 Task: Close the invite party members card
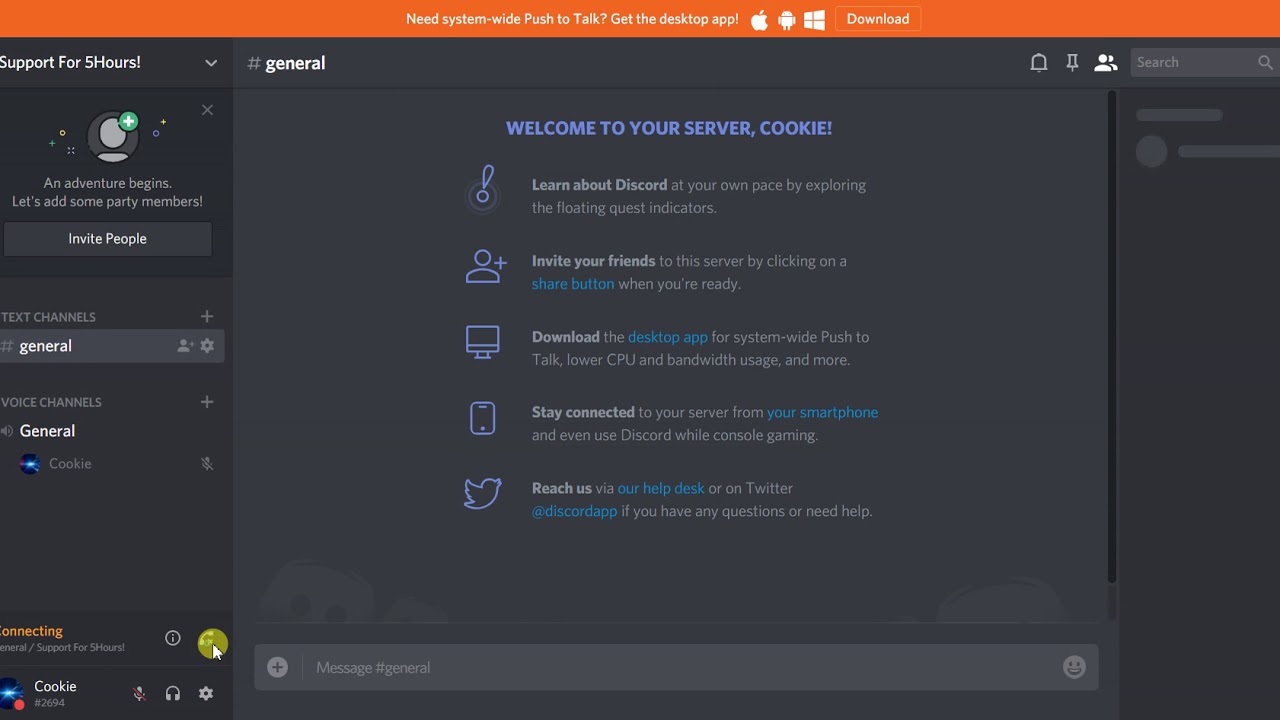tap(207, 110)
